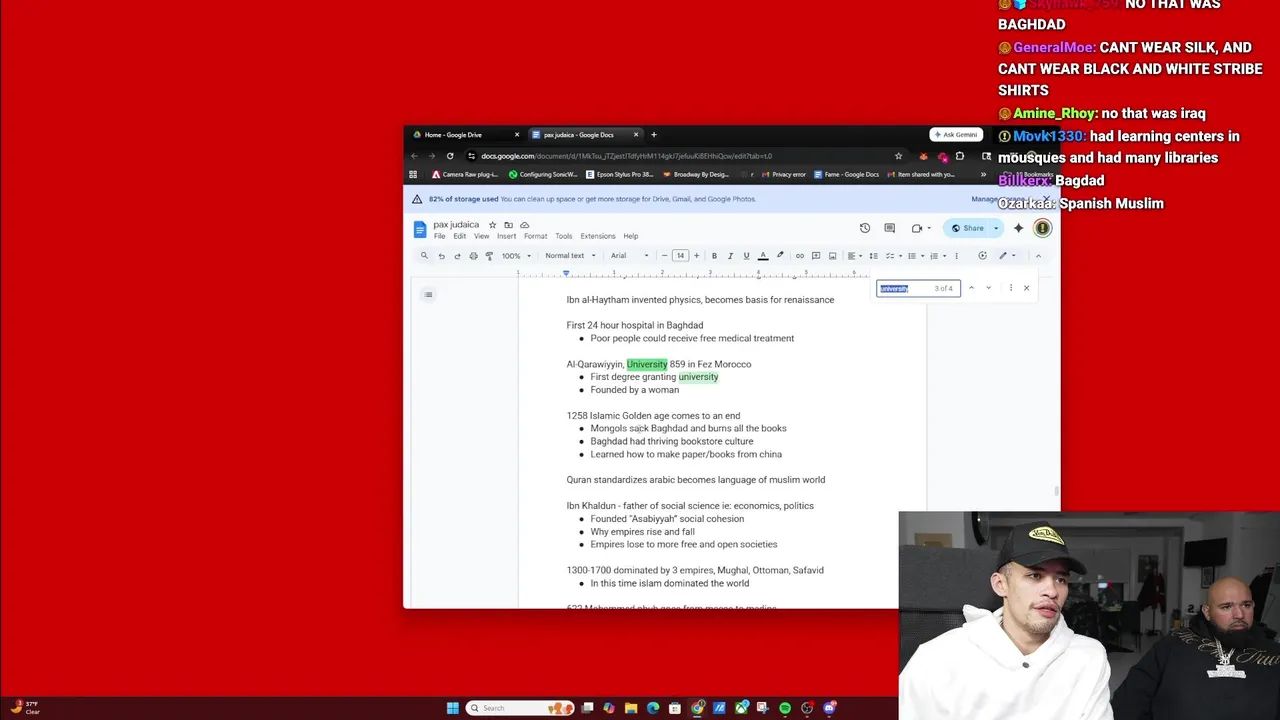Open the Arial font dropdown

(x=630, y=256)
